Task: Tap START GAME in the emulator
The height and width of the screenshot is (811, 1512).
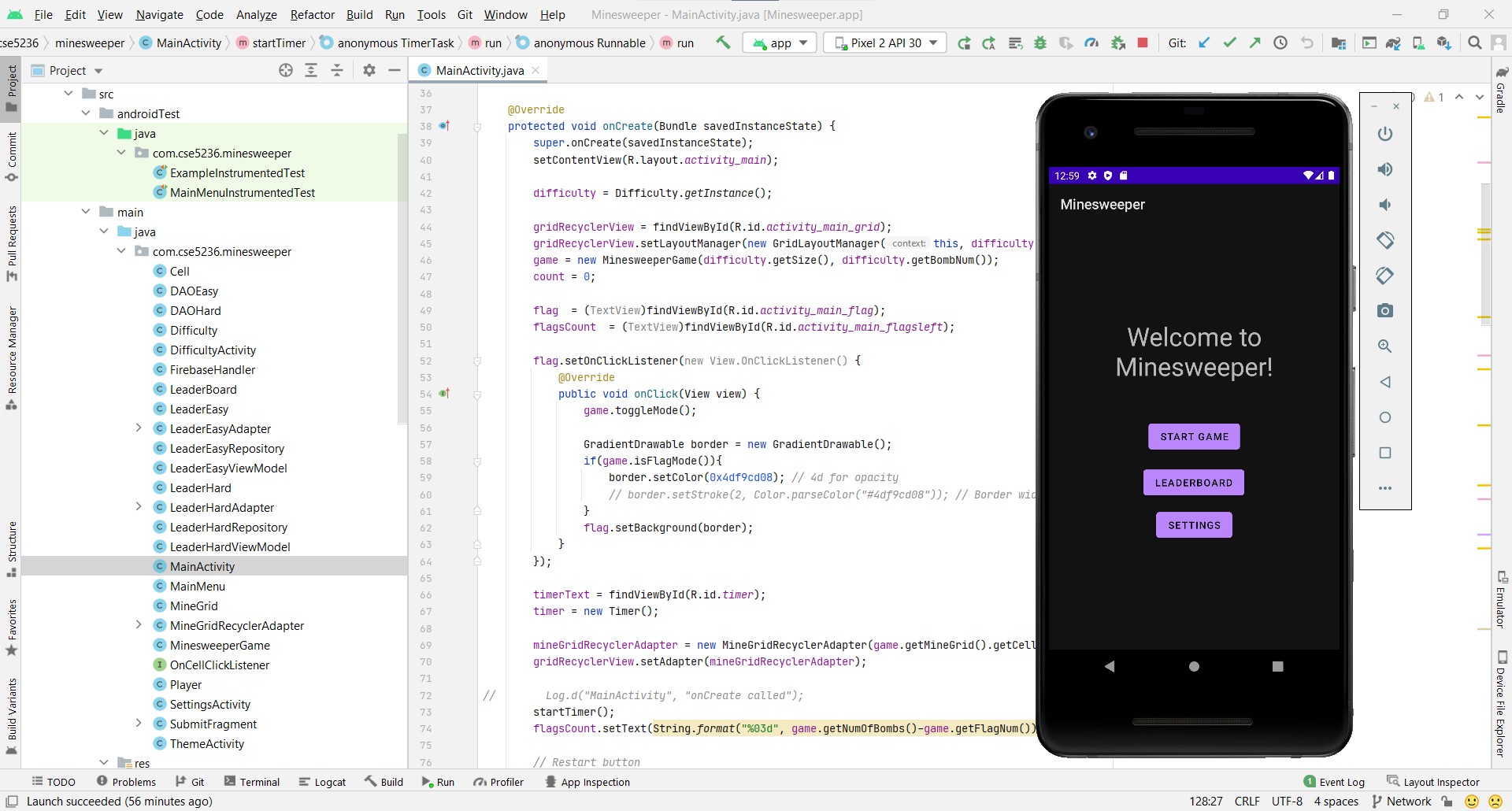Action: click(1194, 436)
